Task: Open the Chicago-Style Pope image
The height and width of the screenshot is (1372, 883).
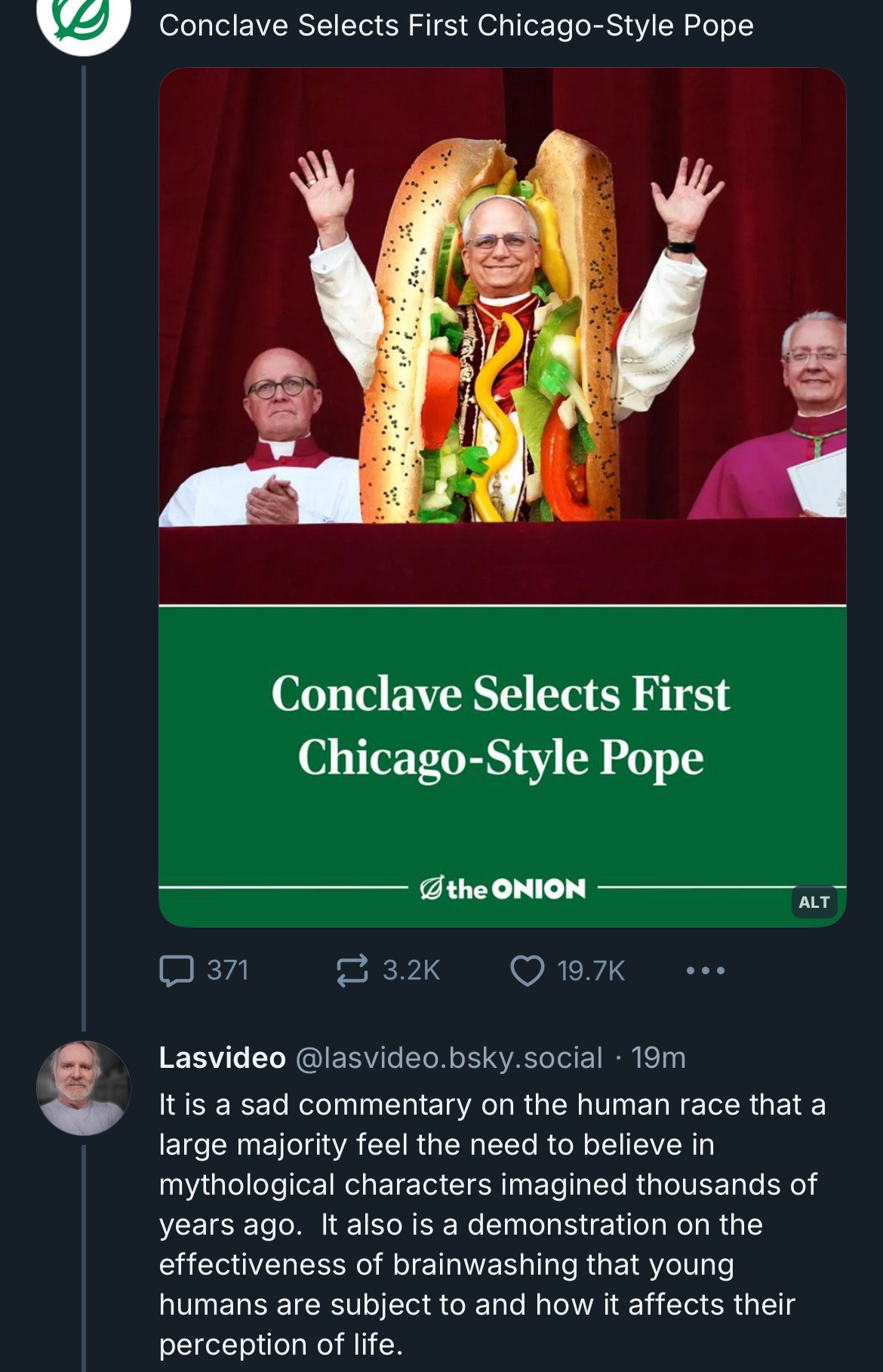Action: pyautogui.click(x=503, y=497)
